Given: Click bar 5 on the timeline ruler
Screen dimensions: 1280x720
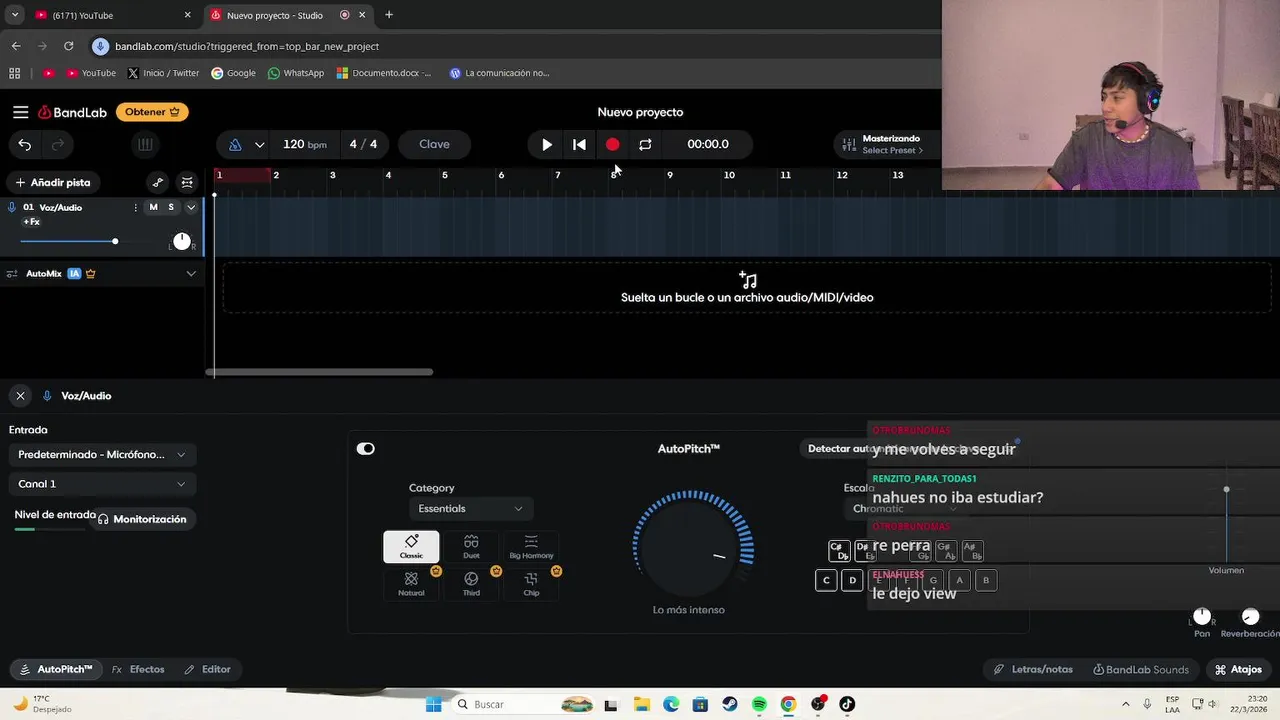Looking at the screenshot, I should [445, 175].
